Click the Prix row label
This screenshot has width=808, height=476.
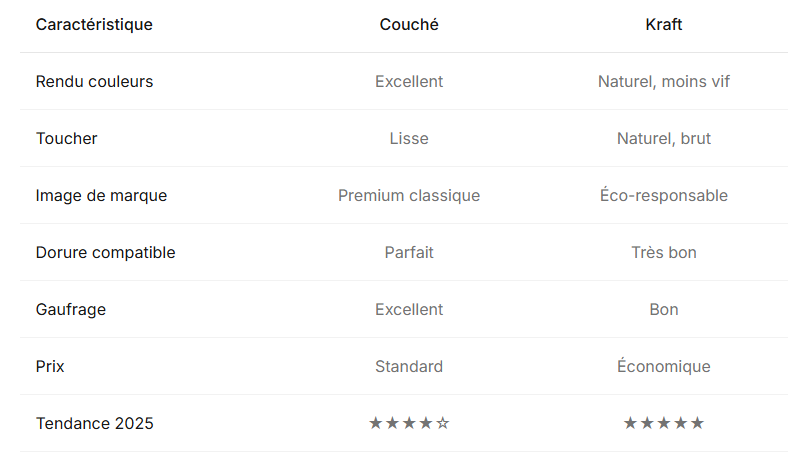50,366
